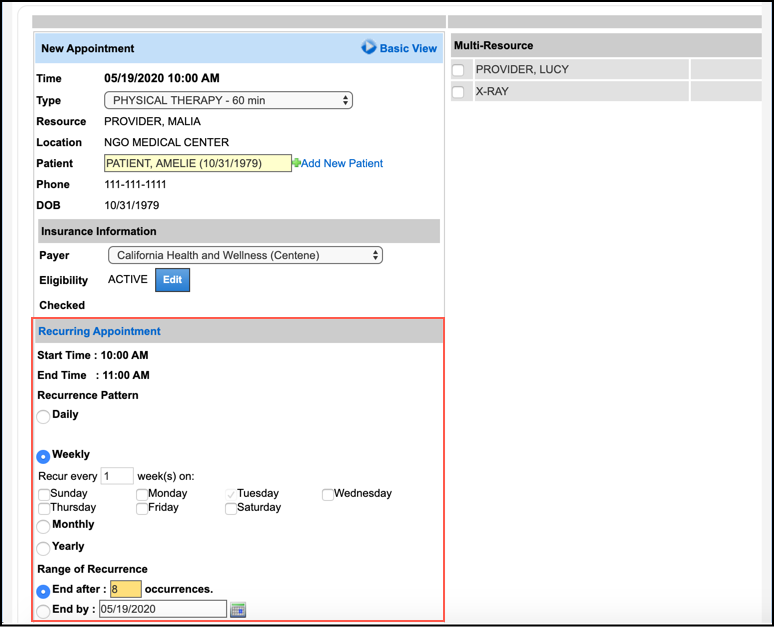Expand the Payer insurance dropdown
Image resolution: width=774 pixels, height=627 pixels.
point(243,255)
